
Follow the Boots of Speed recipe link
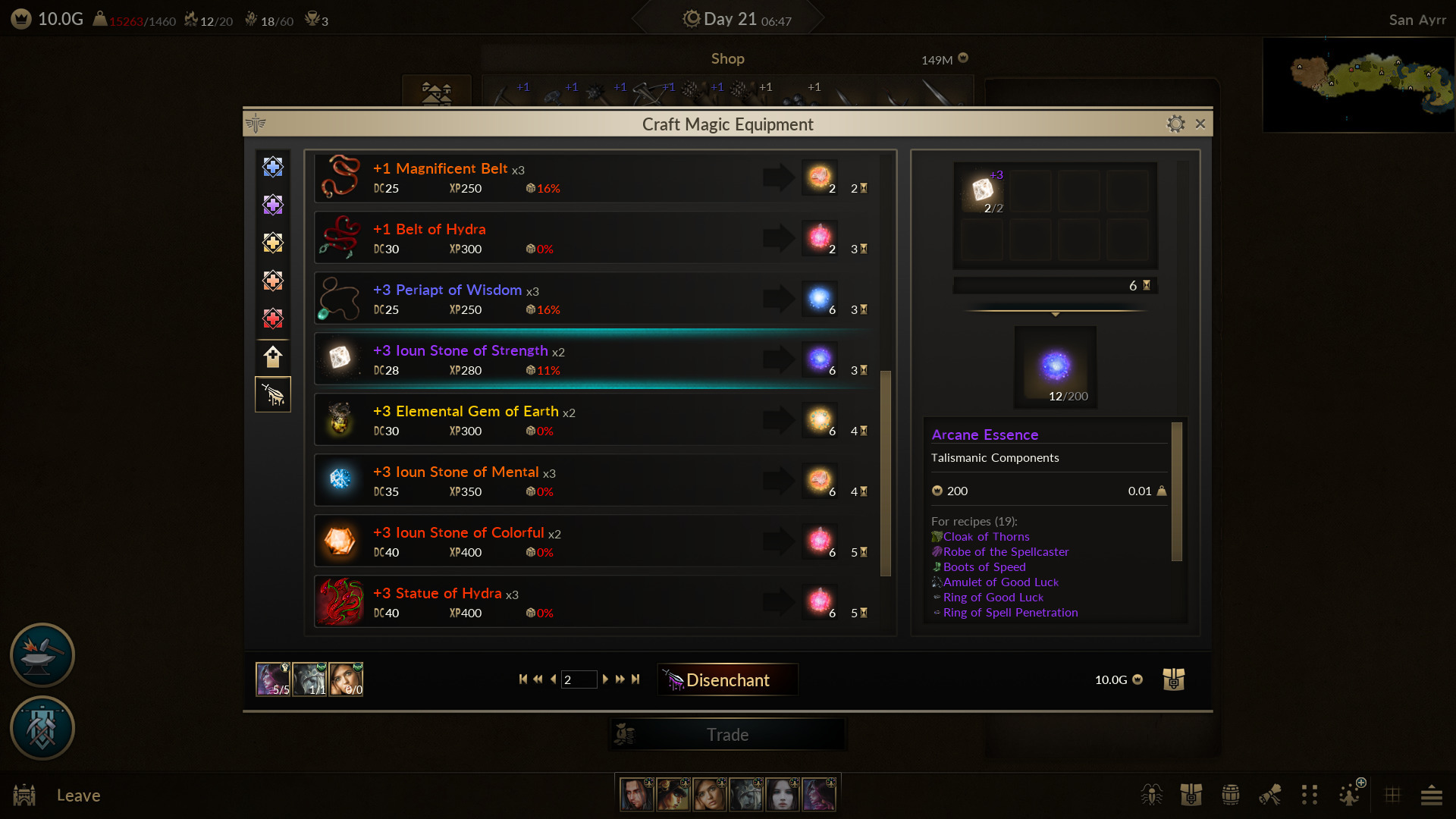(x=984, y=566)
